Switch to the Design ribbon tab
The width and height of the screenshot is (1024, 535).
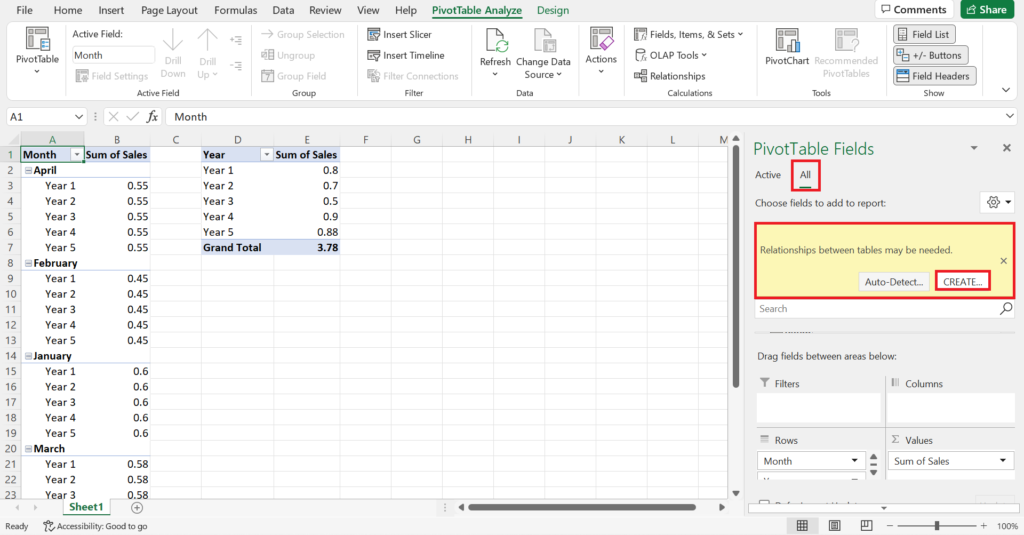tap(552, 11)
